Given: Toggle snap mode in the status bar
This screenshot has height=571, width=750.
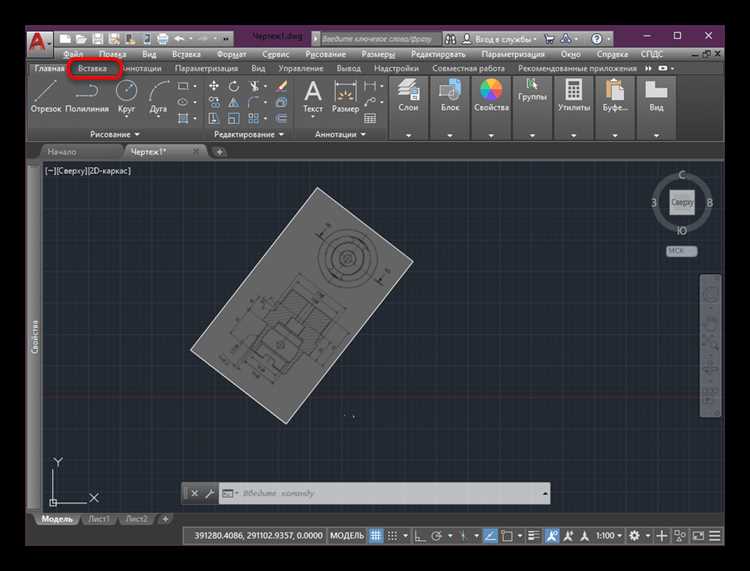Looking at the screenshot, I should coord(392,536).
